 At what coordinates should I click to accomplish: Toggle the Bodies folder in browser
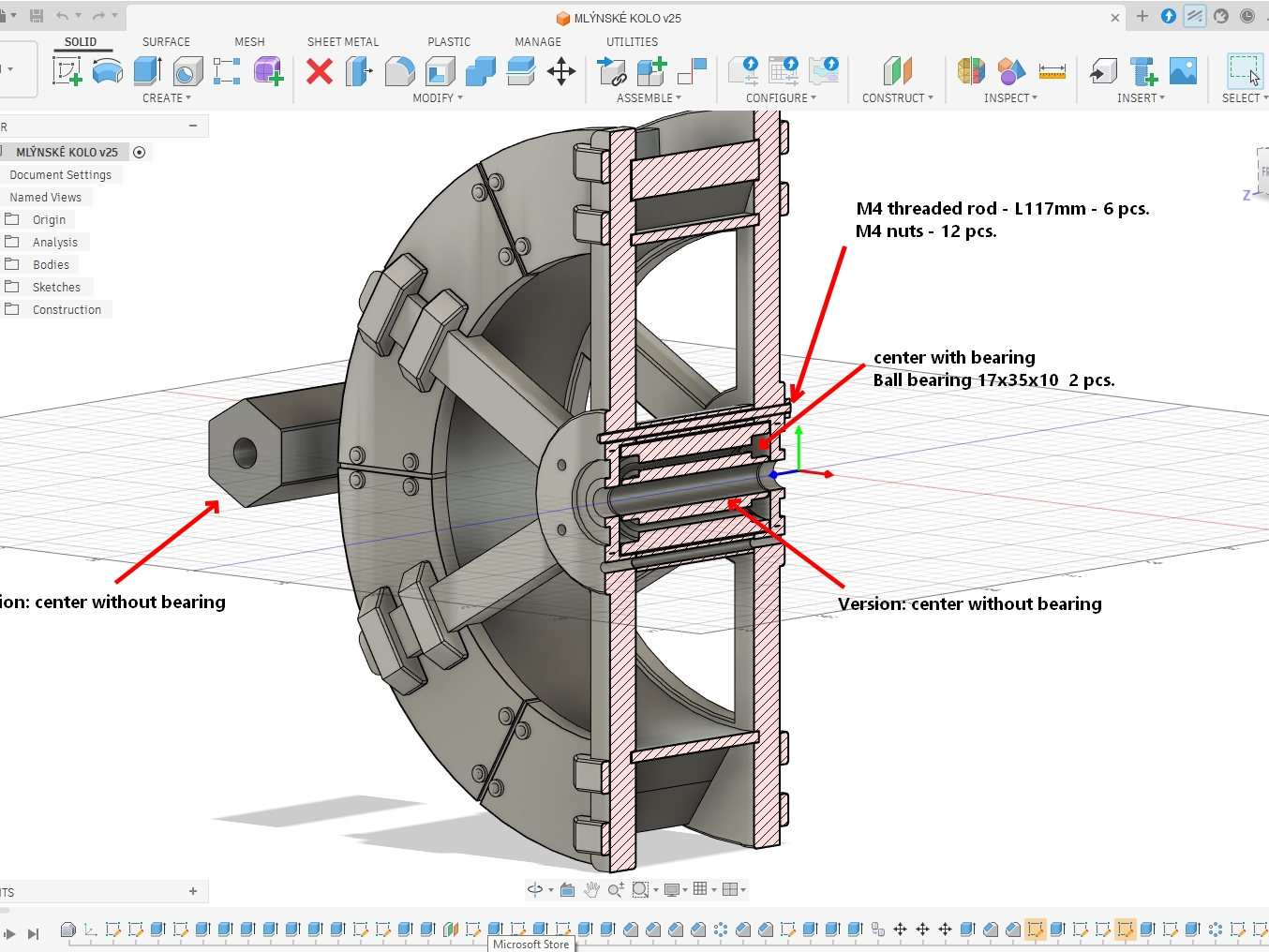click(x=12, y=264)
